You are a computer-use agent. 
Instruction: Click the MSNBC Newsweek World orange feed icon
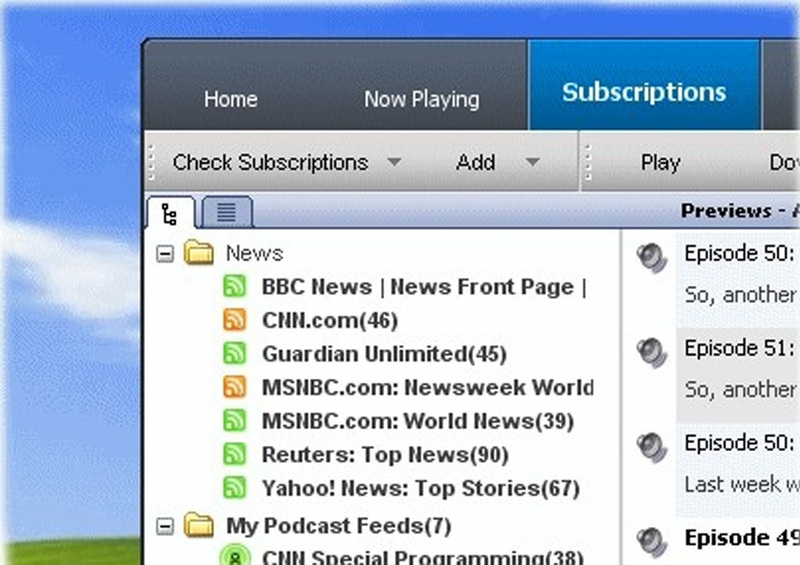[x=235, y=387]
